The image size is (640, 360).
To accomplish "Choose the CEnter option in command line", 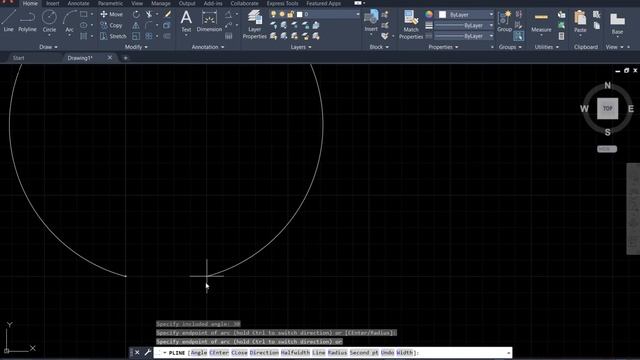I will 219,353.
